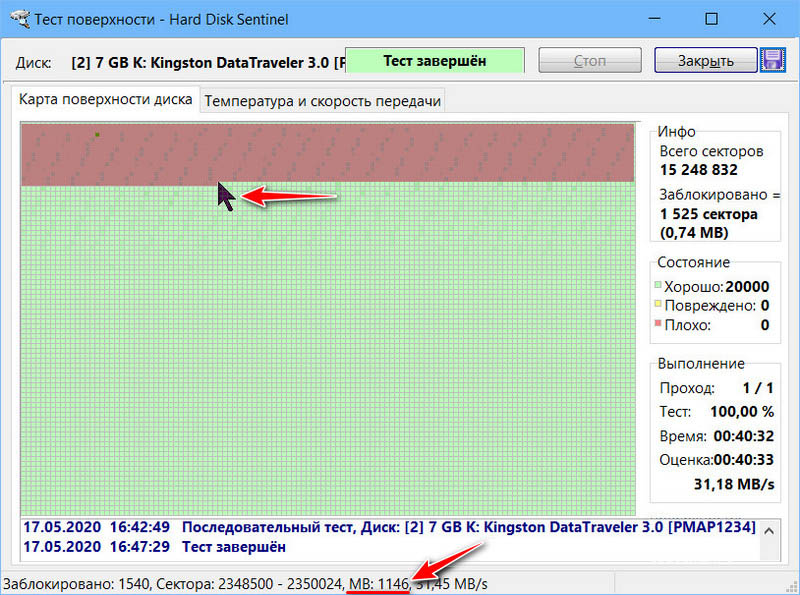This screenshot has height=595, width=800.
Task: Click status bar text Заблокировано: 1540
Action: [76, 584]
